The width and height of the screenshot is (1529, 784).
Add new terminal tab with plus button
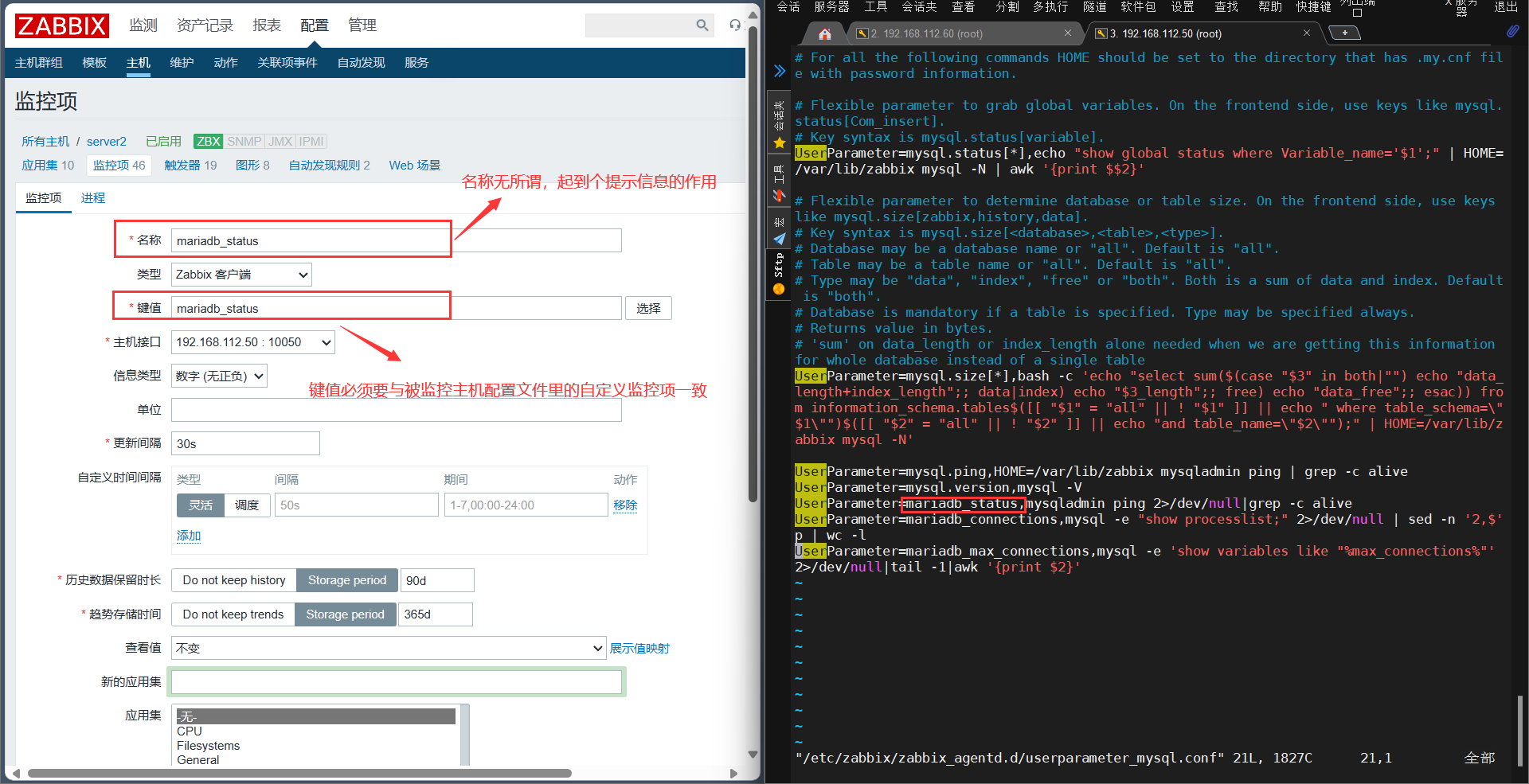pyautogui.click(x=1345, y=33)
